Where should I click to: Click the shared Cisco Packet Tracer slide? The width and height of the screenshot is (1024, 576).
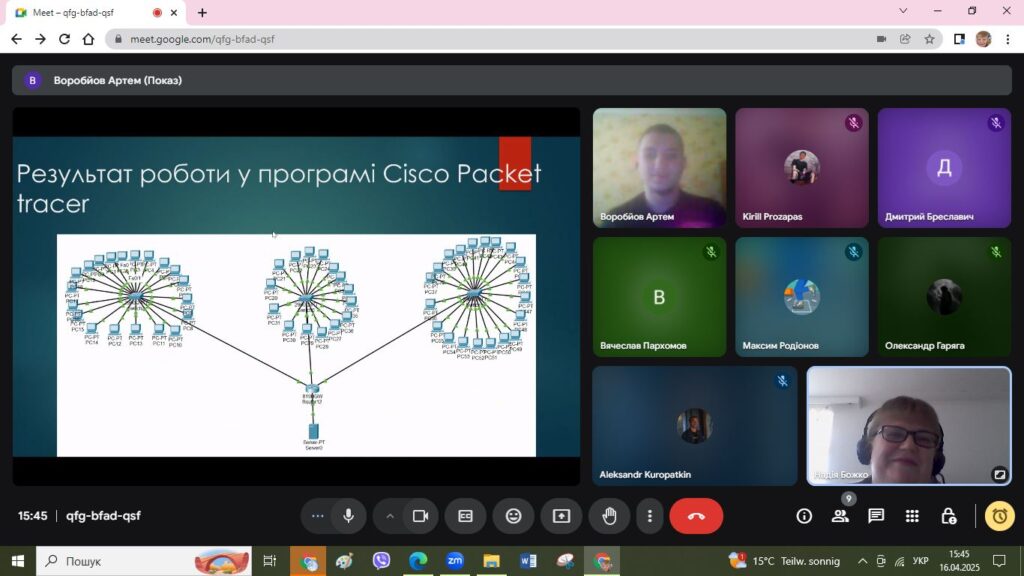[296, 296]
